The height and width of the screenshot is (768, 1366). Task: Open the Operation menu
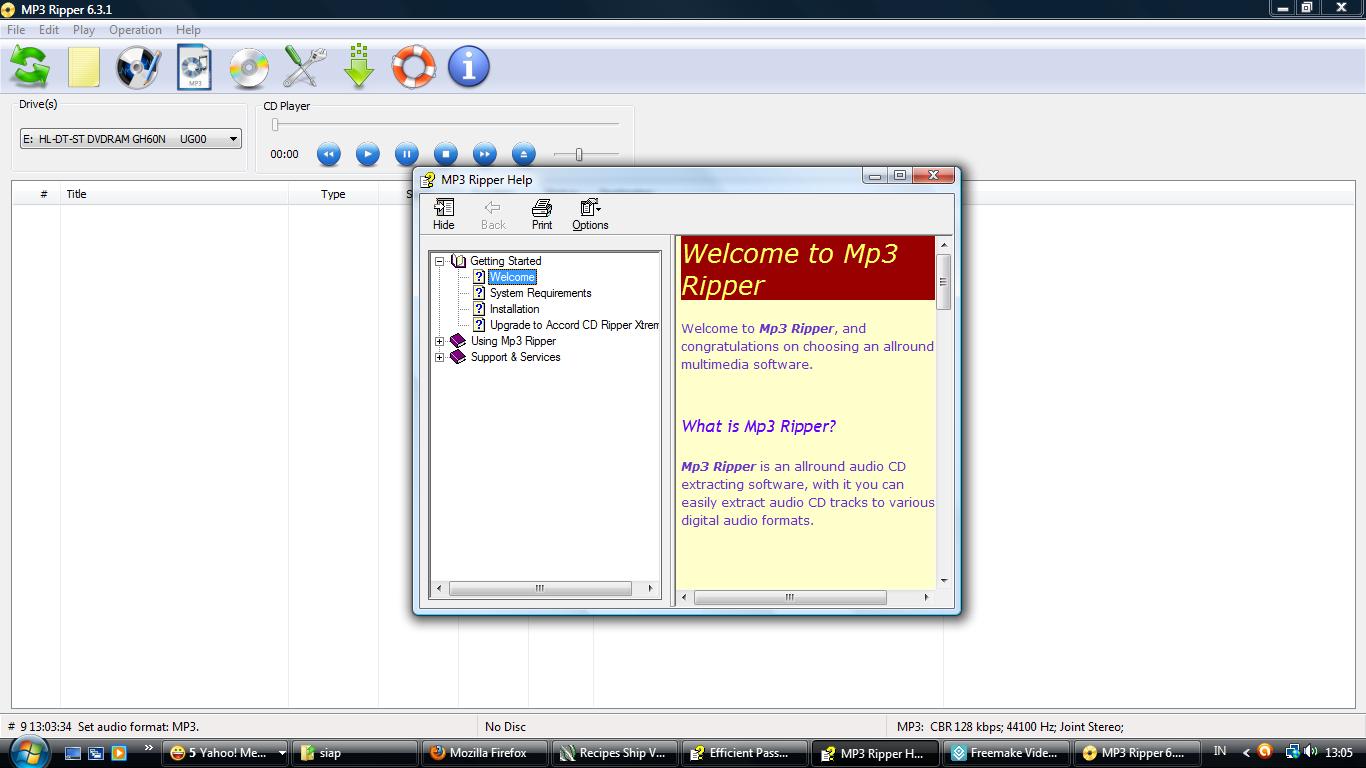[x=135, y=30]
